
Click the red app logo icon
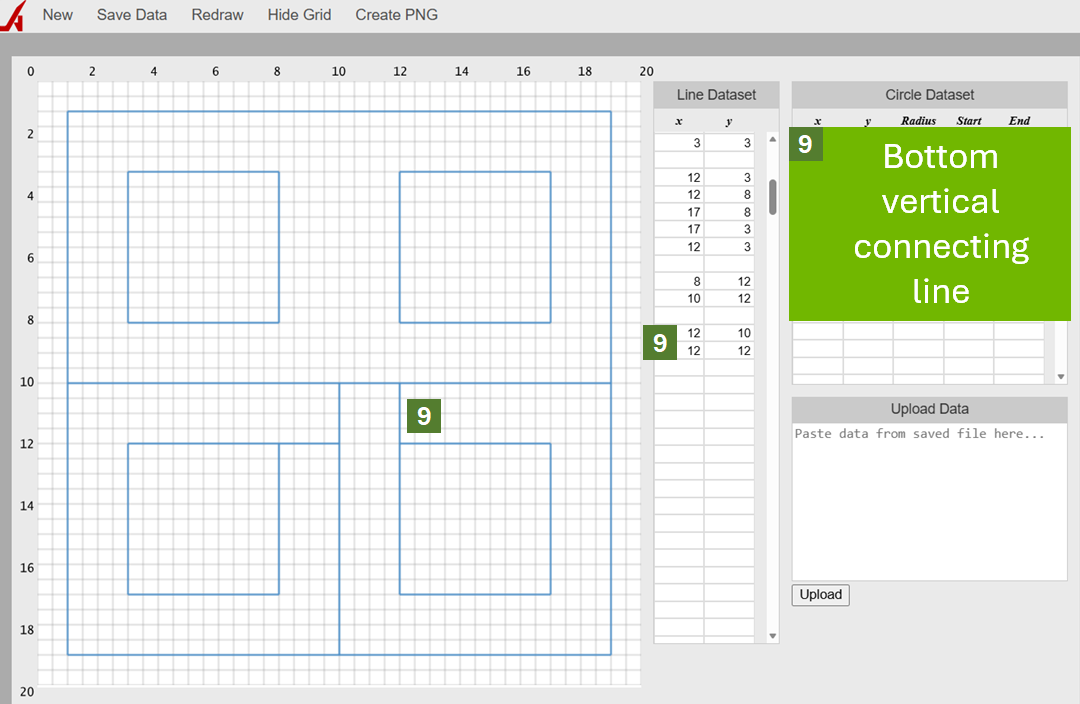coord(12,16)
